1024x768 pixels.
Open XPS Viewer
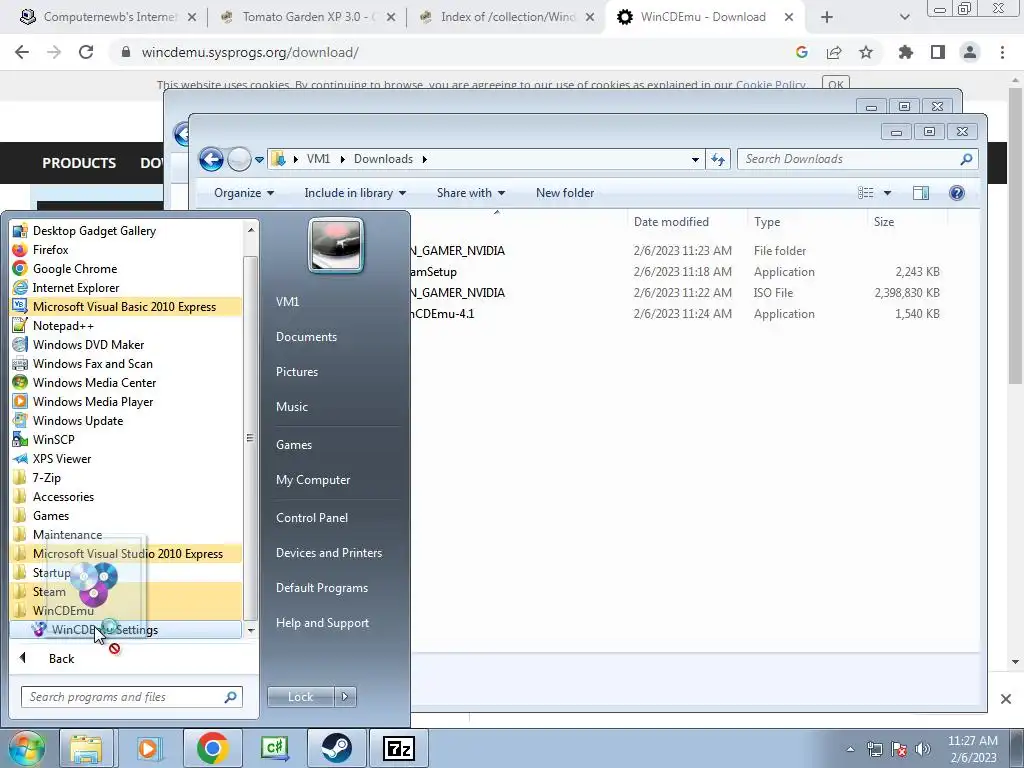coord(62,458)
